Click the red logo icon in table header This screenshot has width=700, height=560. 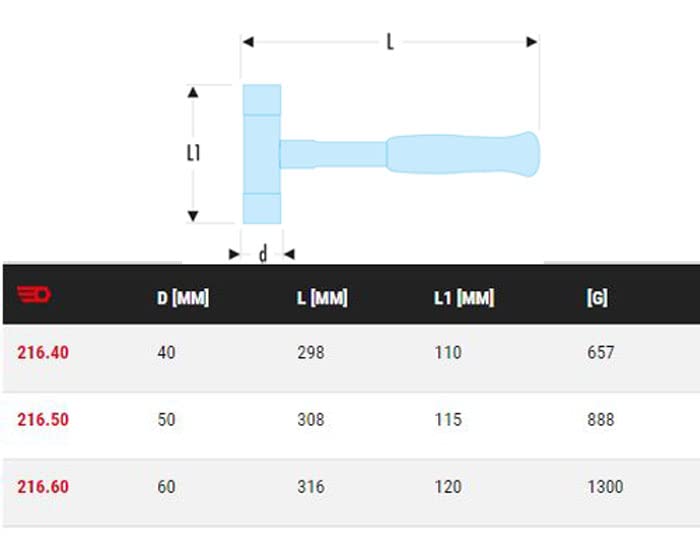[x=33, y=295]
